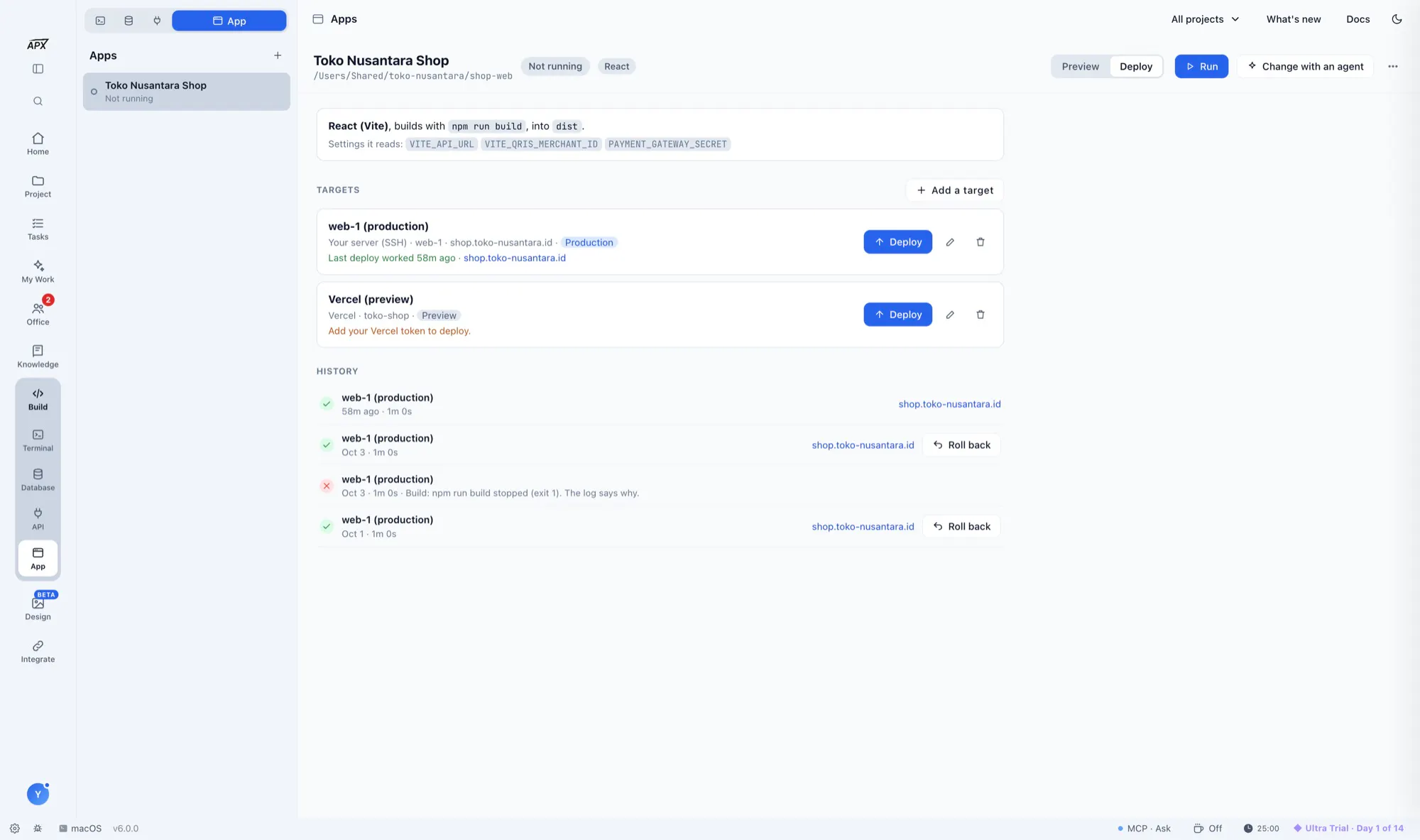Add a new app with plus icon

point(278,55)
